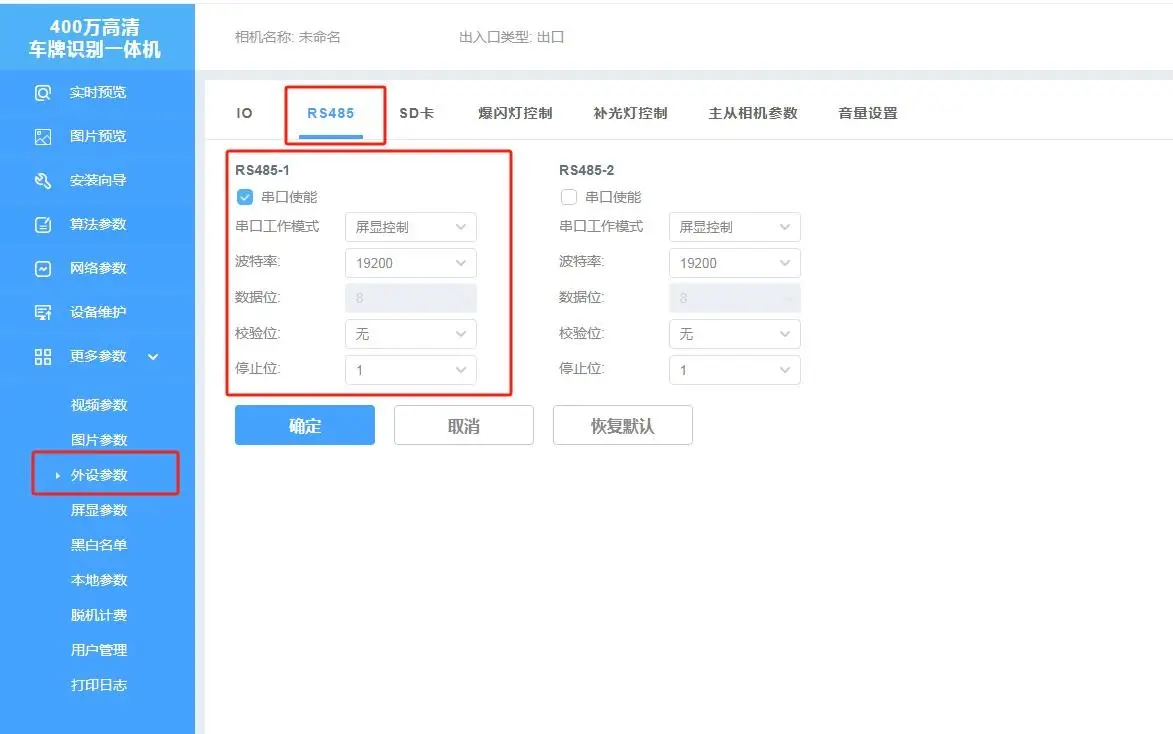
Task: Enable 串口使能 for RS485-2
Action: pyautogui.click(x=568, y=197)
